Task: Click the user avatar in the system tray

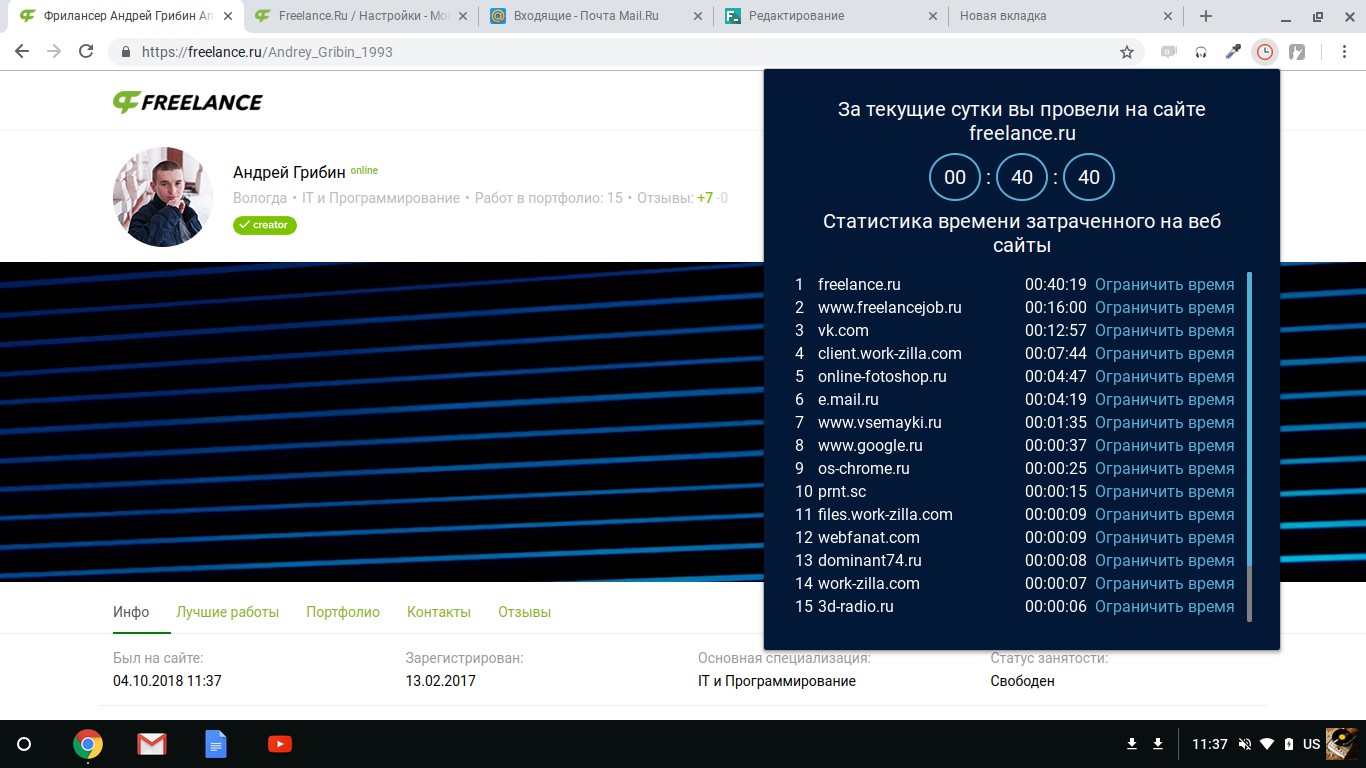Action: point(1342,744)
